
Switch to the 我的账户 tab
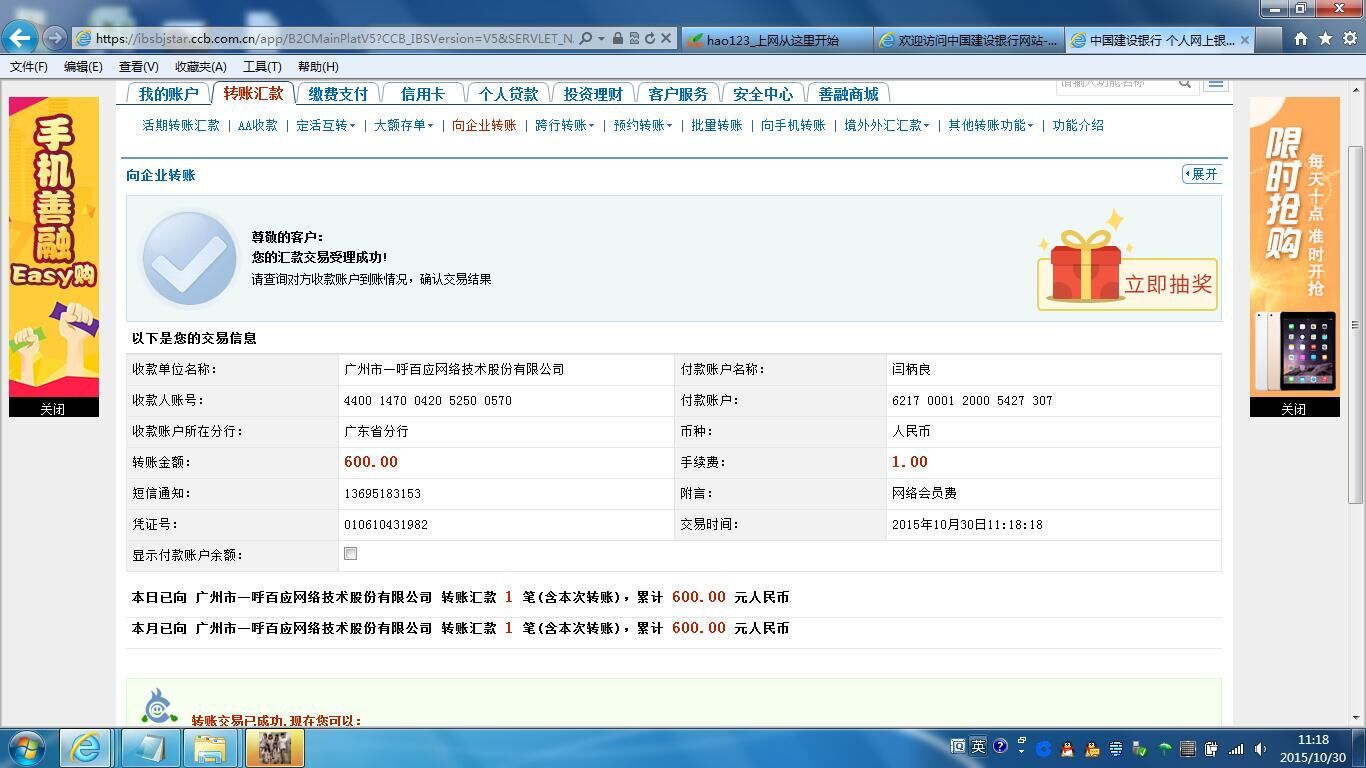click(x=168, y=94)
